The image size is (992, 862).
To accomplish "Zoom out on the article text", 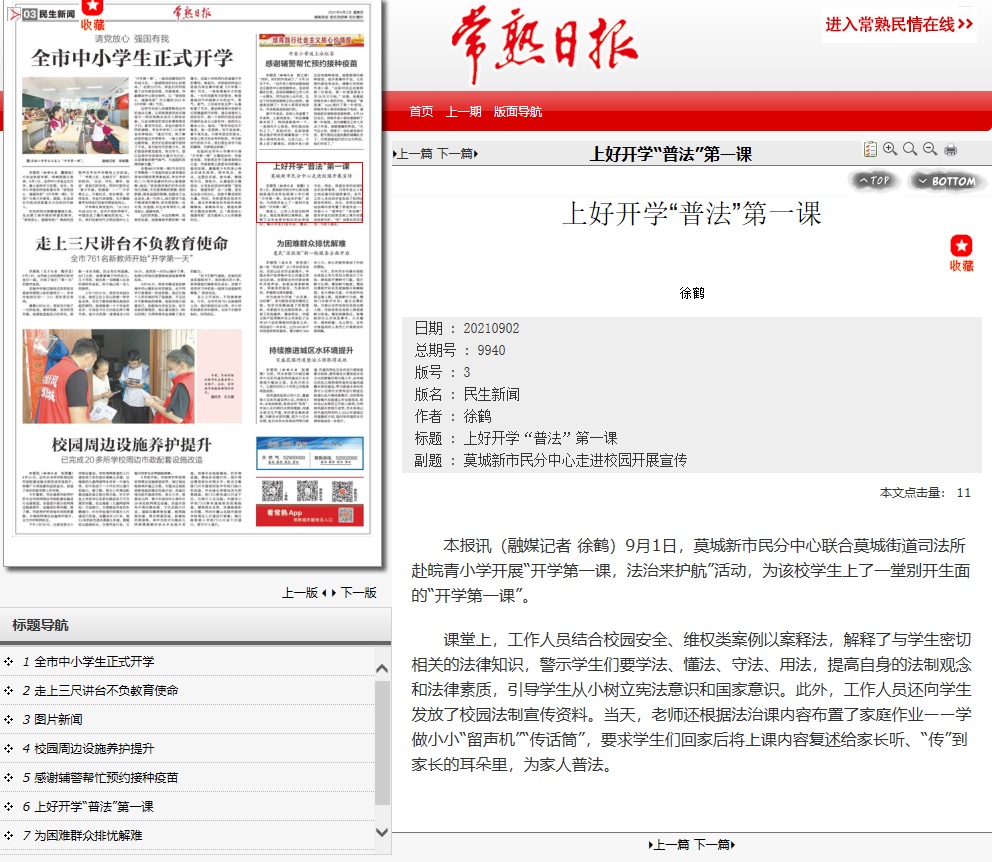I will (x=930, y=149).
